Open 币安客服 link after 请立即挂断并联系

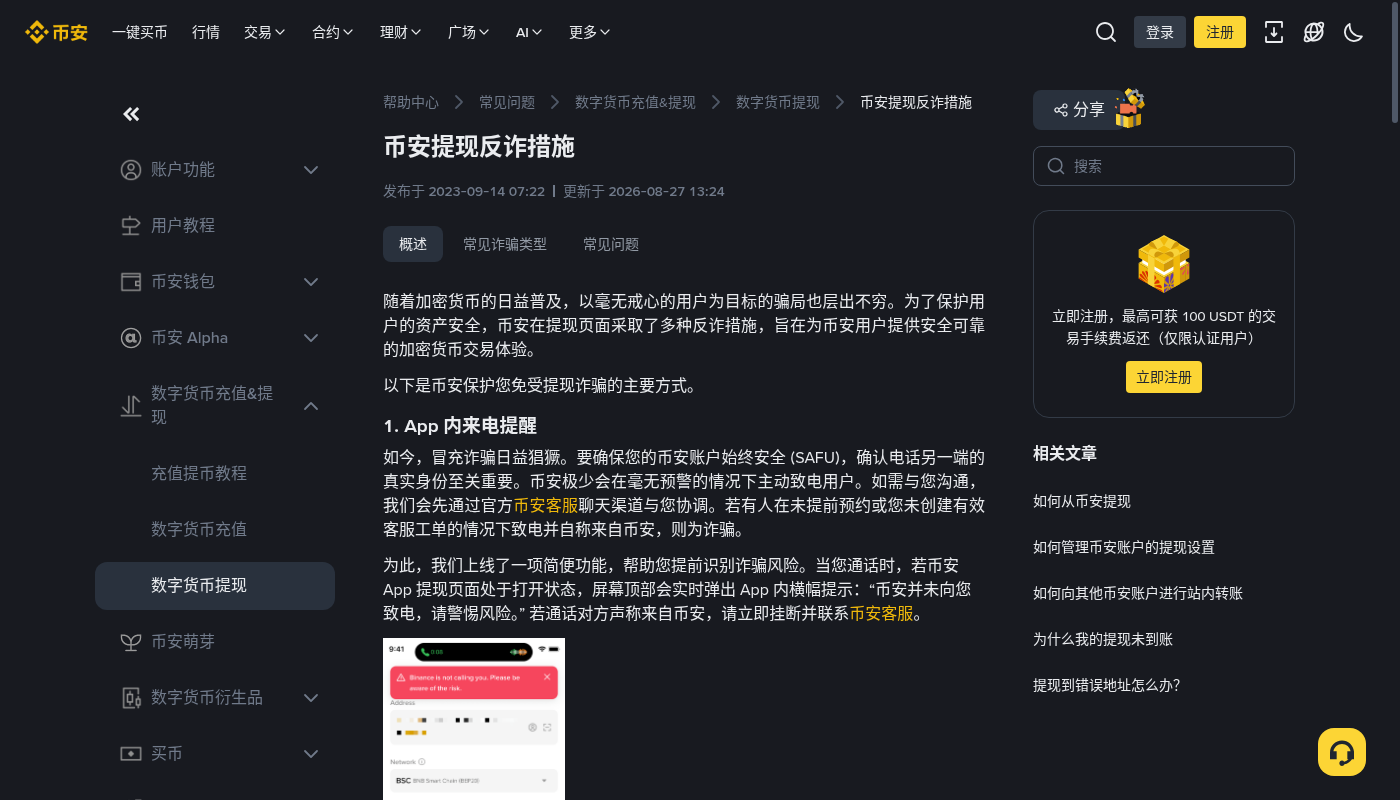[882, 613]
